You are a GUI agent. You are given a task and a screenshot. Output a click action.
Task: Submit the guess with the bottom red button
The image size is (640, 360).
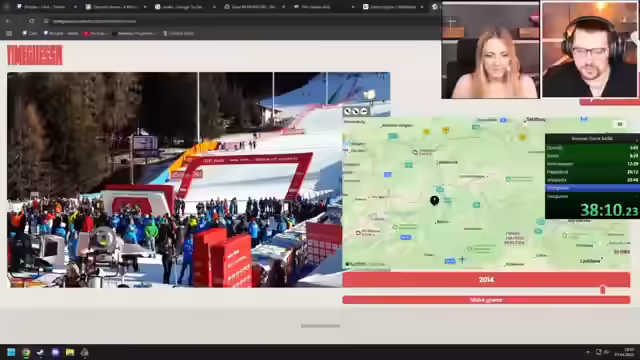coord(486,300)
